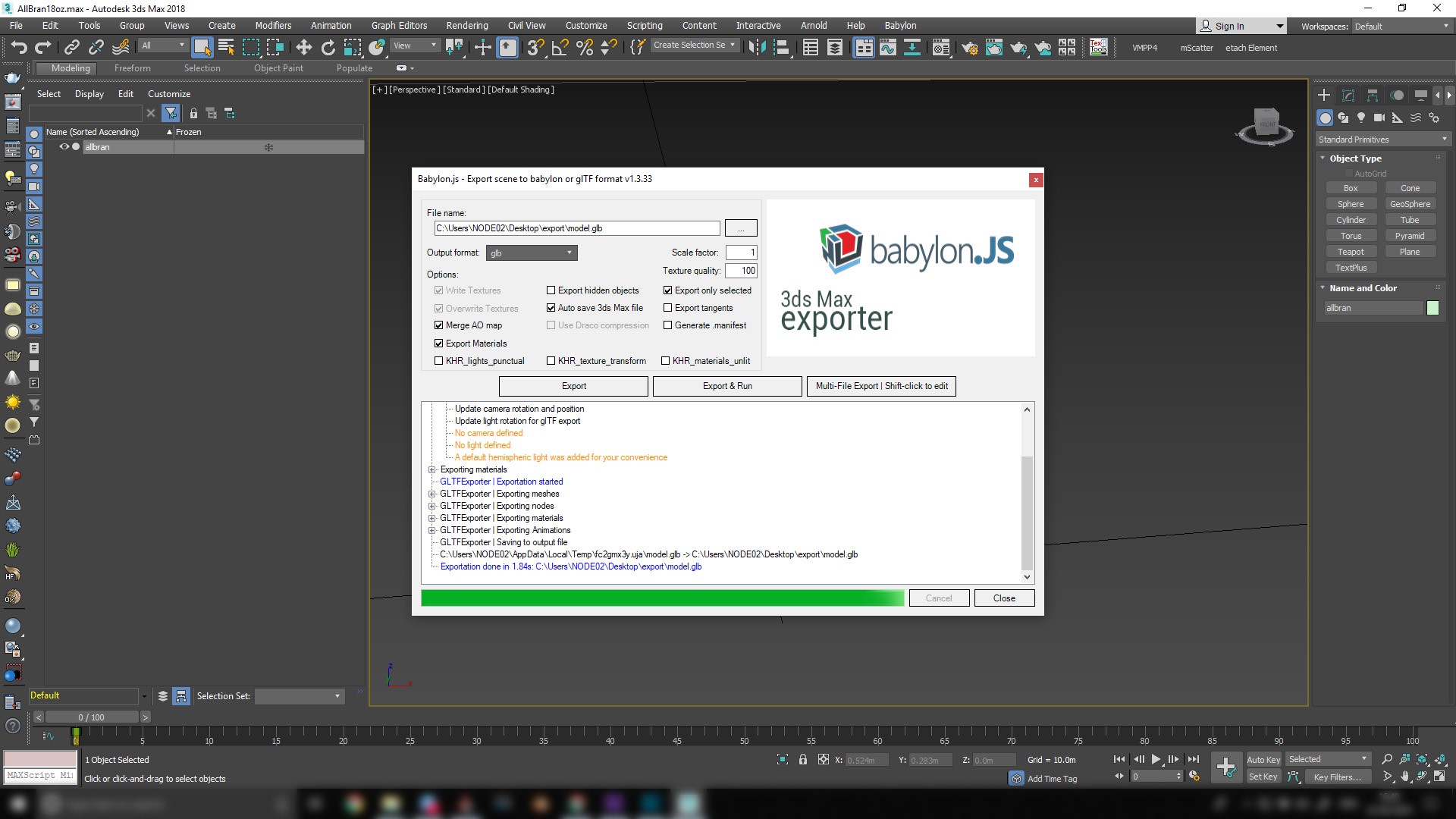Open the Mirror tool
The height and width of the screenshot is (819, 1456).
[756, 48]
